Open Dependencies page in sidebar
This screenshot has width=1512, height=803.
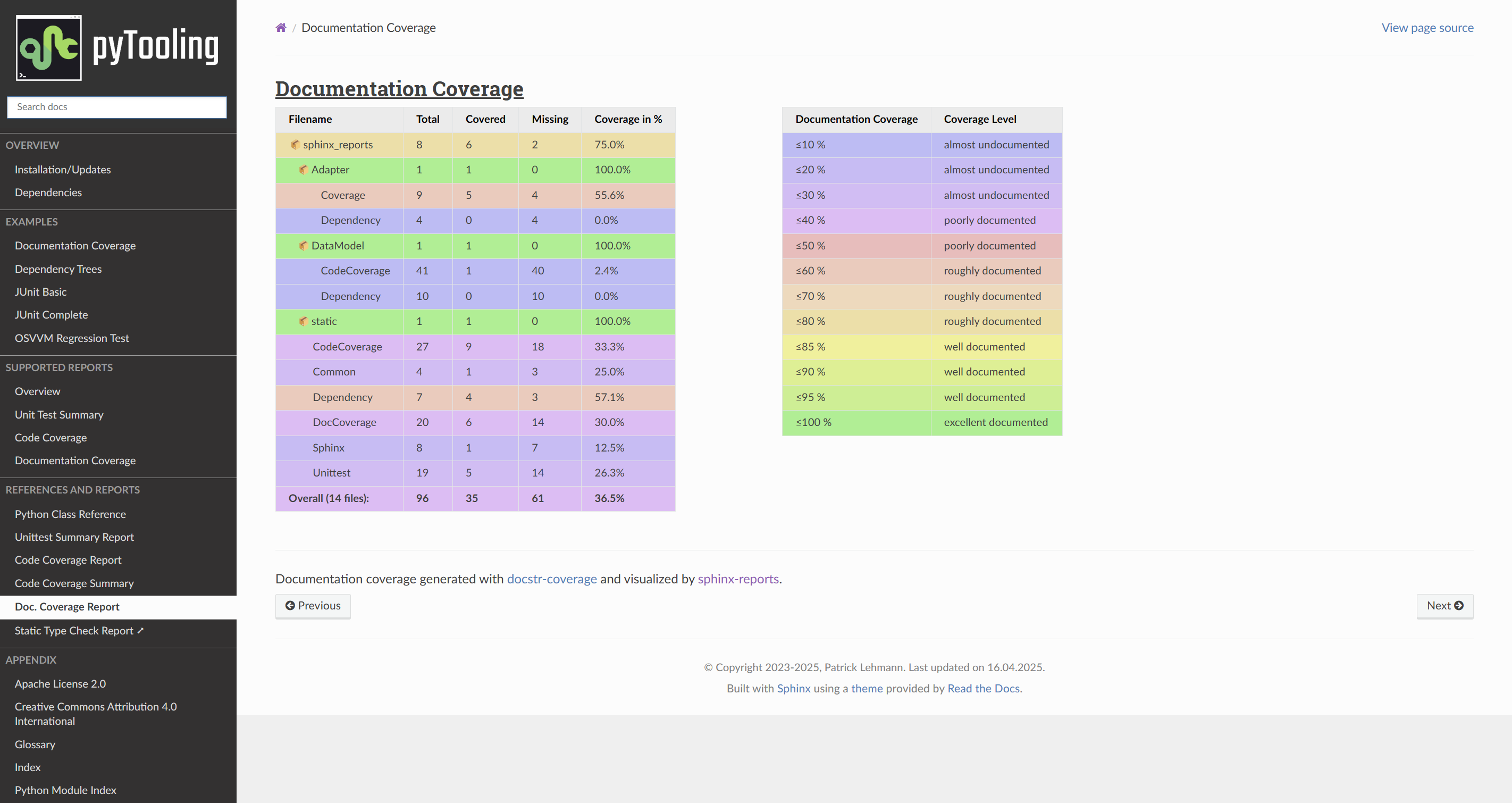click(48, 193)
